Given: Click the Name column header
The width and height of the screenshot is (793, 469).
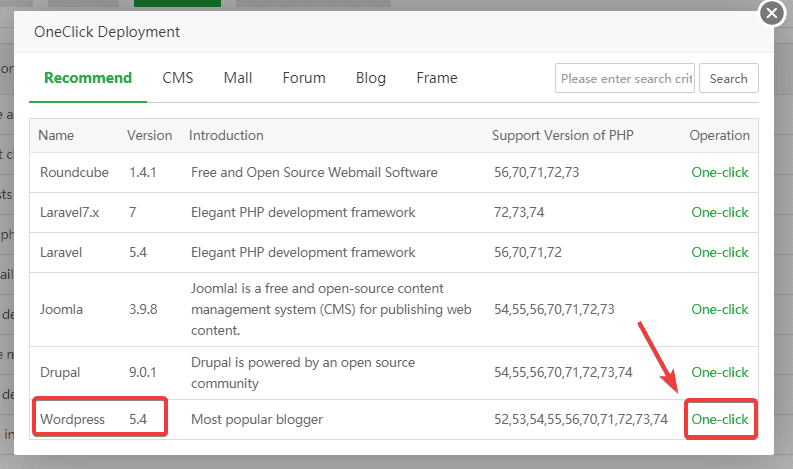Looking at the screenshot, I should click(57, 135).
